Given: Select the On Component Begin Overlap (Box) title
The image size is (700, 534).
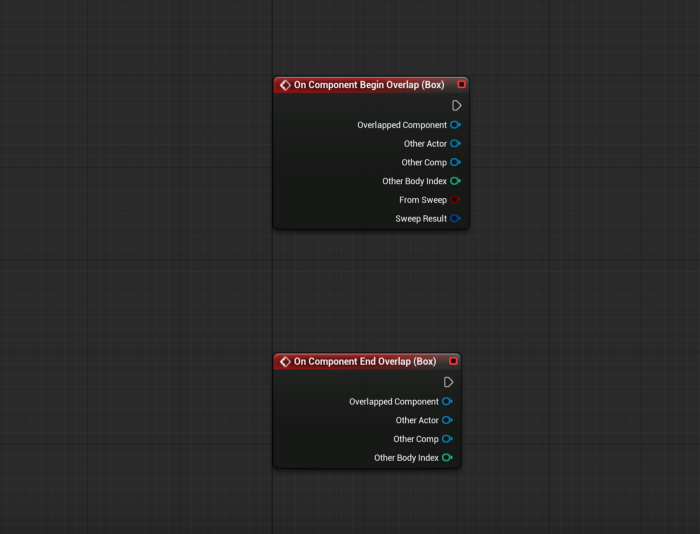Looking at the screenshot, I should (369, 85).
